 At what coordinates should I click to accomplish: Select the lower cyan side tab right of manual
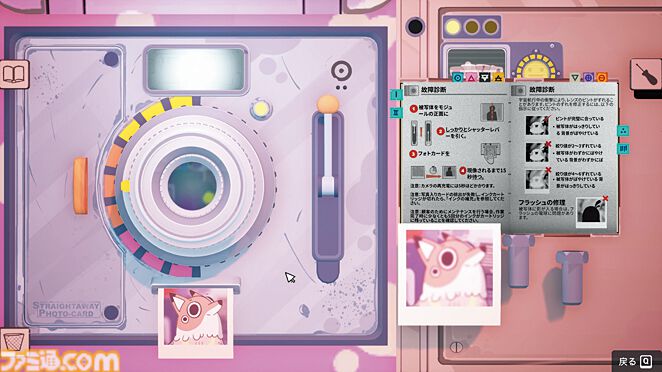tap(623, 148)
